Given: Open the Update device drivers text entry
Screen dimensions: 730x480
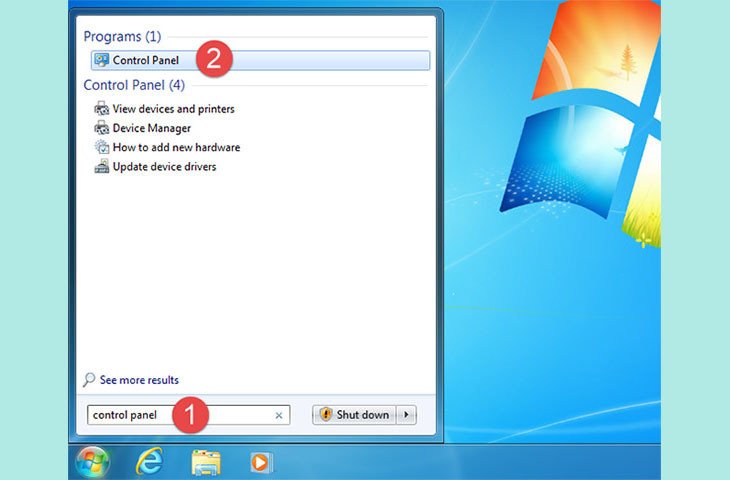Looking at the screenshot, I should tap(164, 166).
